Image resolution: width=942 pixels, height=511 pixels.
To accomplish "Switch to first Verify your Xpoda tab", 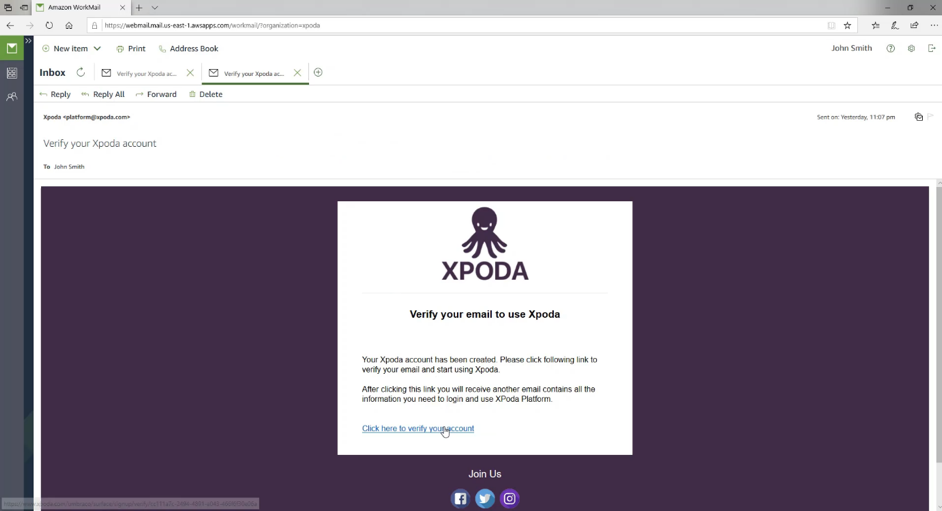I will point(146,73).
